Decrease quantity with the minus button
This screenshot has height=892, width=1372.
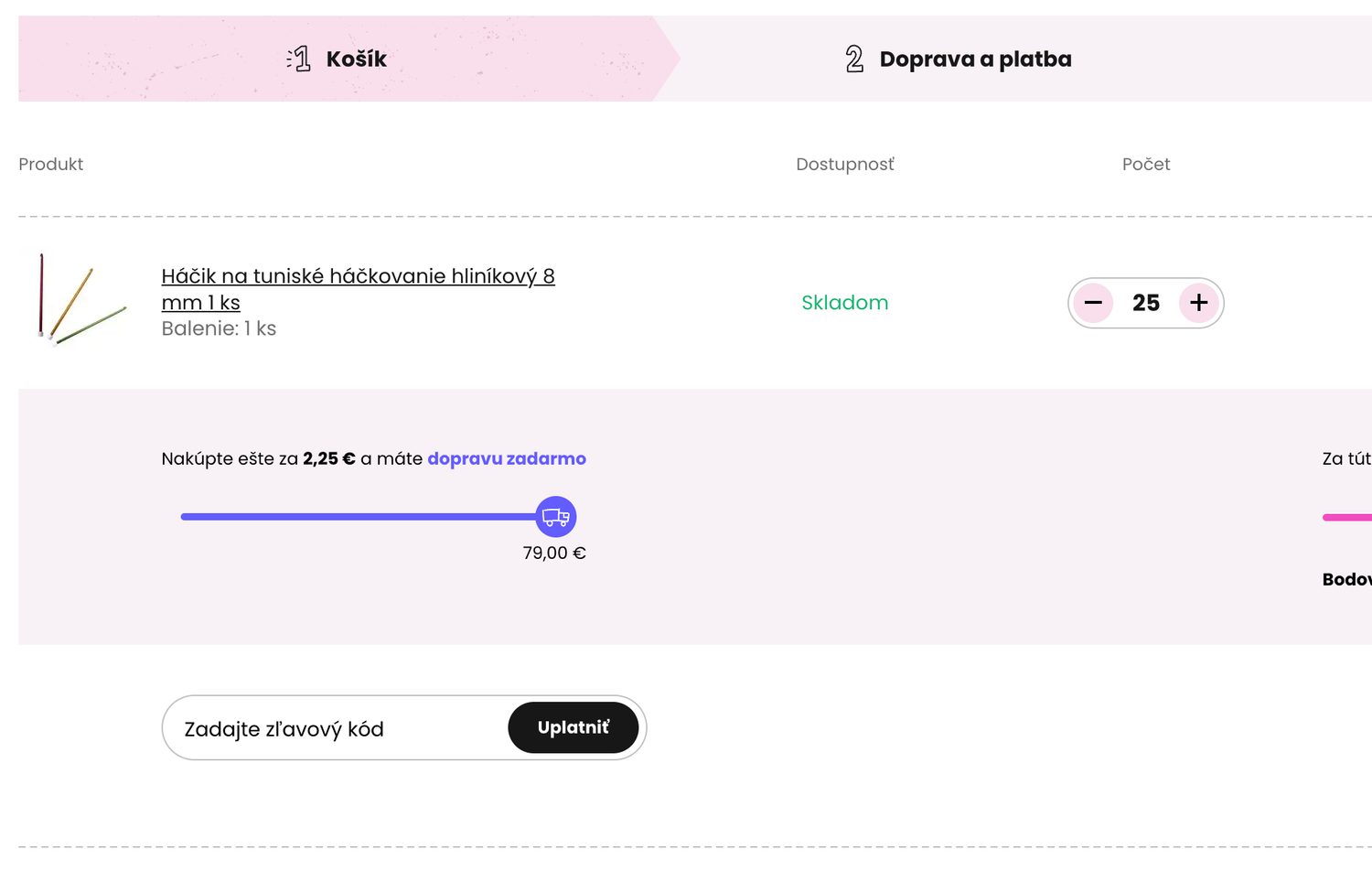[1093, 303]
